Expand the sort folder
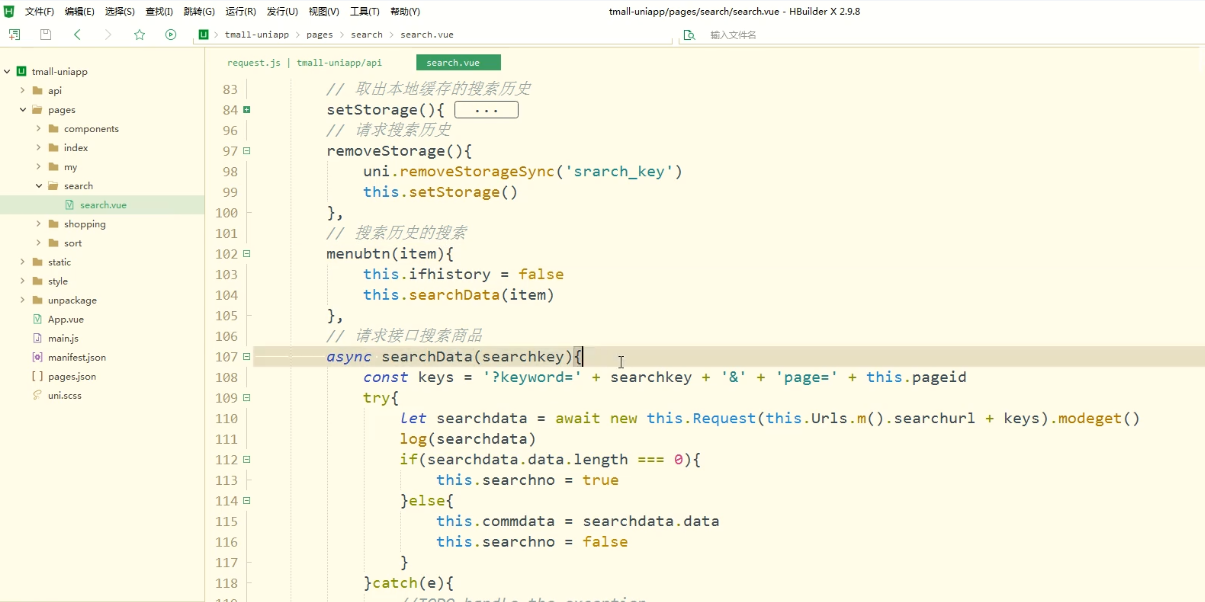Image resolution: width=1205 pixels, height=602 pixels. [x=39, y=243]
